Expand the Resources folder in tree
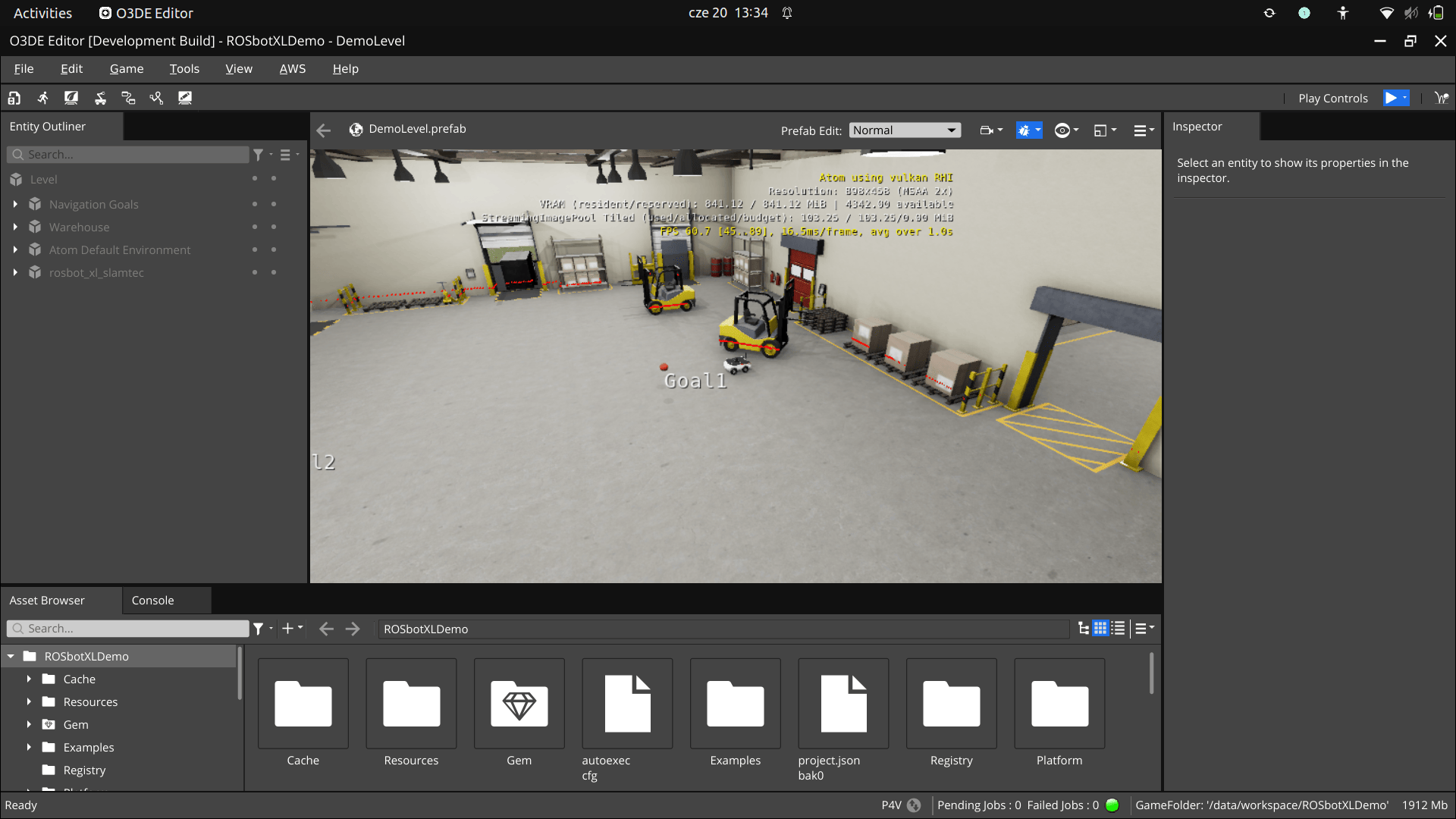The image size is (1456, 819). tap(29, 701)
